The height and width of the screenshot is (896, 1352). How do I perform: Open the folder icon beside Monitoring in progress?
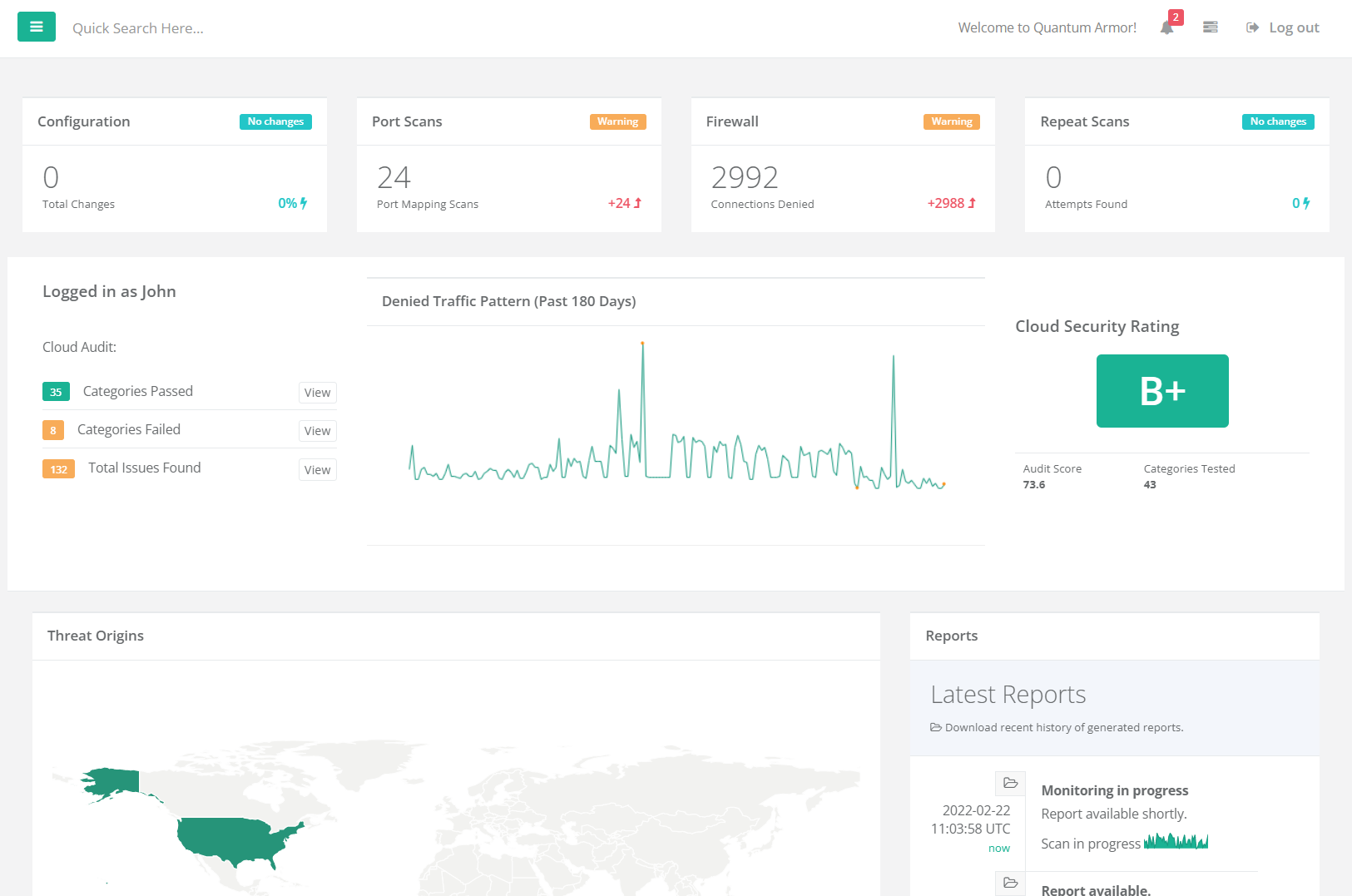click(1010, 783)
